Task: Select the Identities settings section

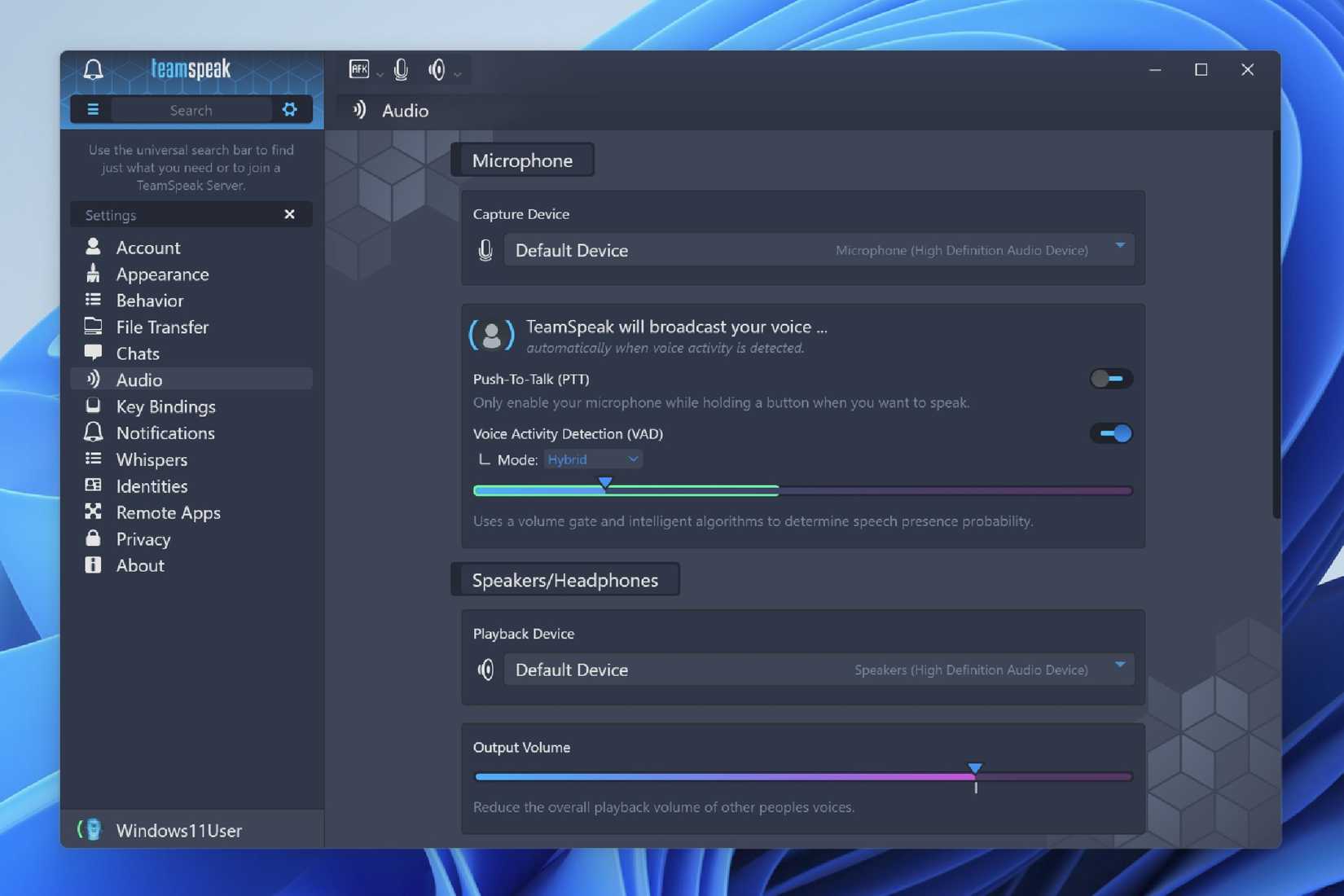Action: point(152,485)
